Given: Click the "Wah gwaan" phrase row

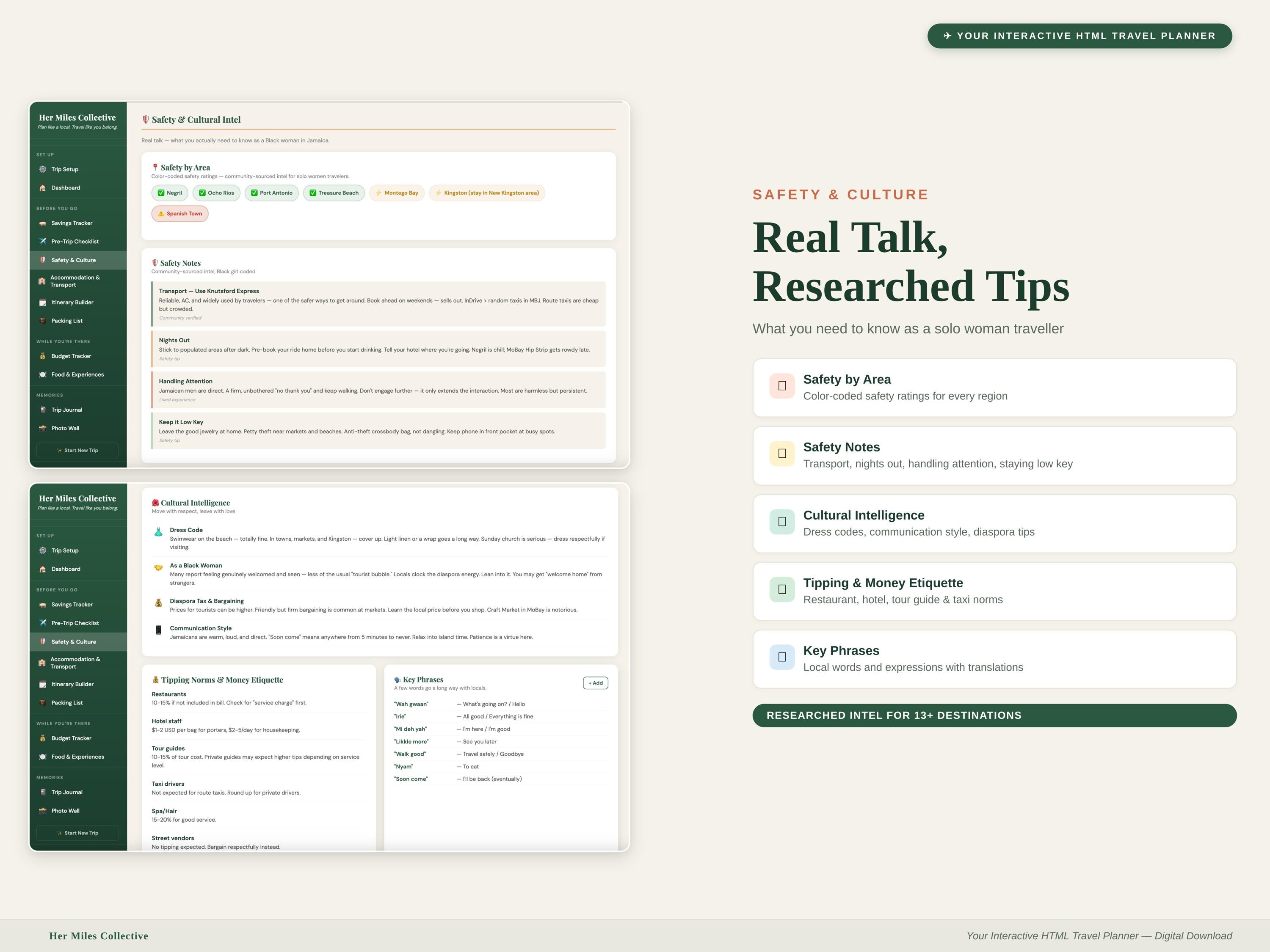Looking at the screenshot, I should [501, 704].
